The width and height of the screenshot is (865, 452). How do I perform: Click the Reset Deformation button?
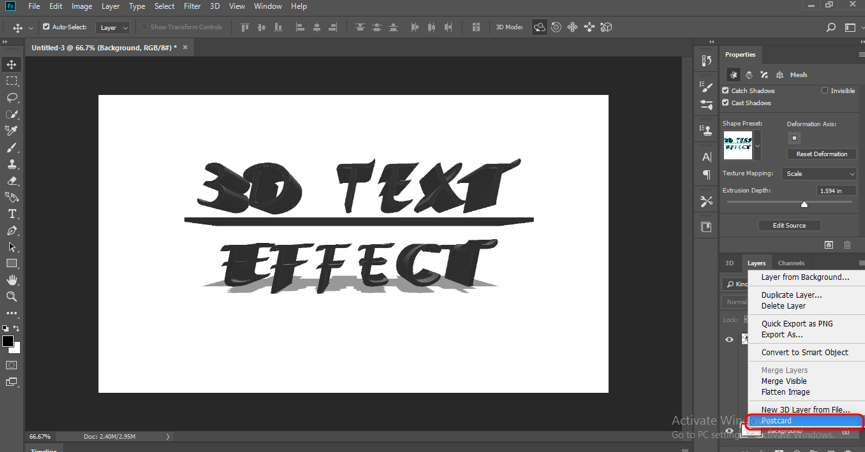click(821, 154)
